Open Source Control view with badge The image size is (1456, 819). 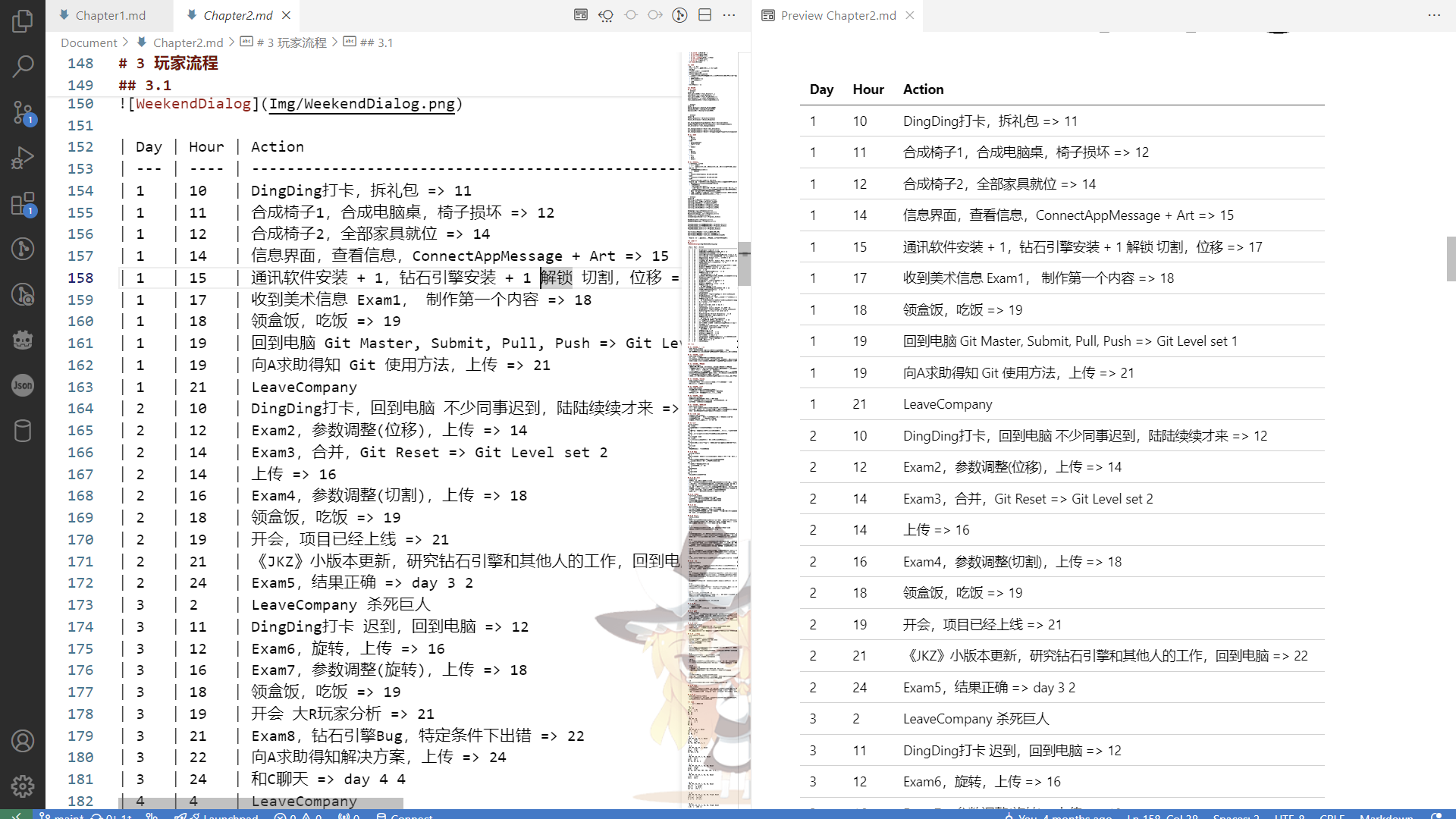[x=23, y=113]
